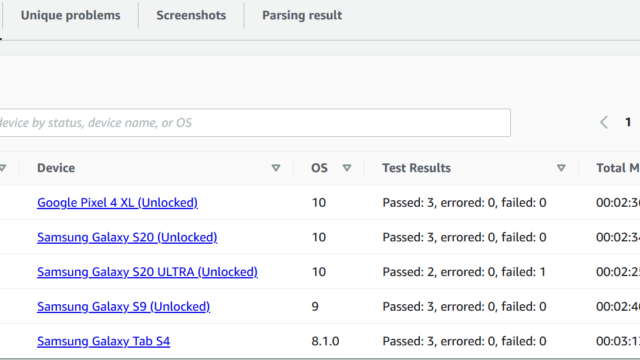
Task: Open the Parsing result tab
Action: click(302, 16)
